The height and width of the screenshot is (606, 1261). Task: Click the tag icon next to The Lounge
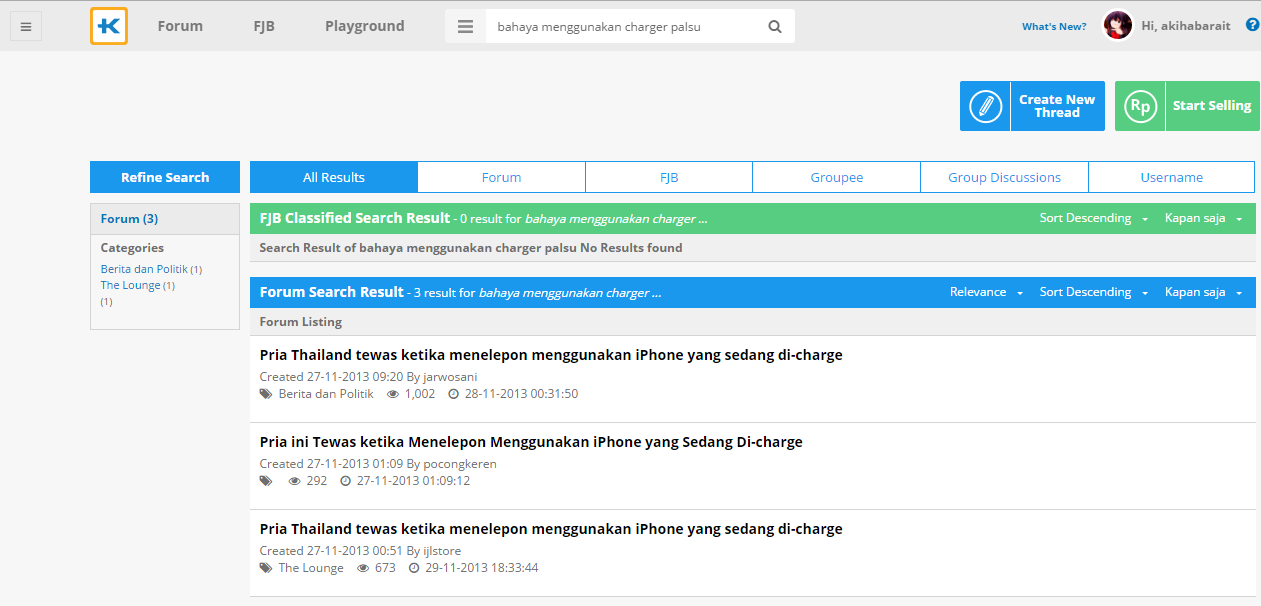click(x=266, y=568)
